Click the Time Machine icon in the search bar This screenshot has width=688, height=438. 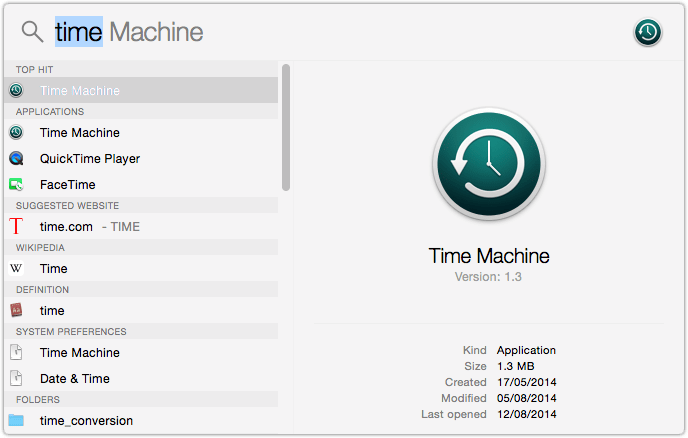648,32
